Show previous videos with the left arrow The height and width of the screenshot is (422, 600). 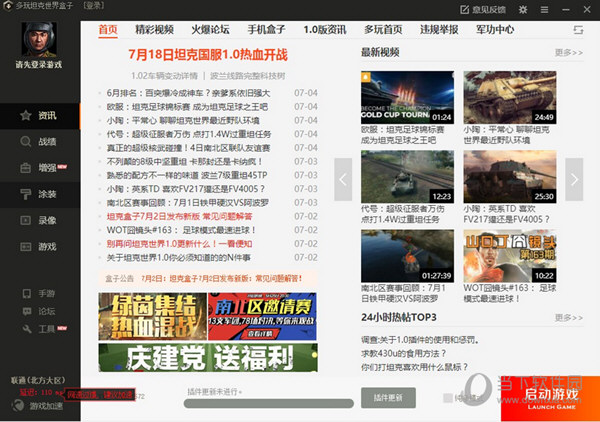pyautogui.click(x=343, y=179)
